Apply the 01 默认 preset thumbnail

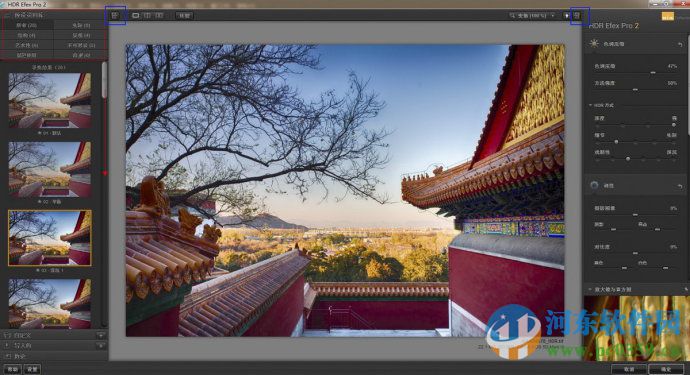[50, 100]
